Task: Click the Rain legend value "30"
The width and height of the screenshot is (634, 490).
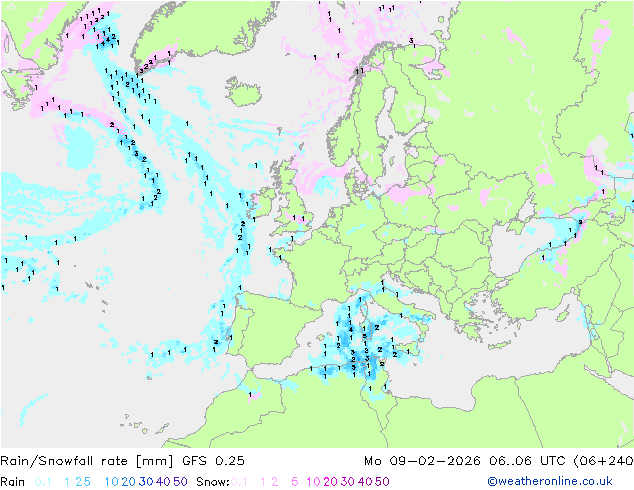Action: [146, 482]
